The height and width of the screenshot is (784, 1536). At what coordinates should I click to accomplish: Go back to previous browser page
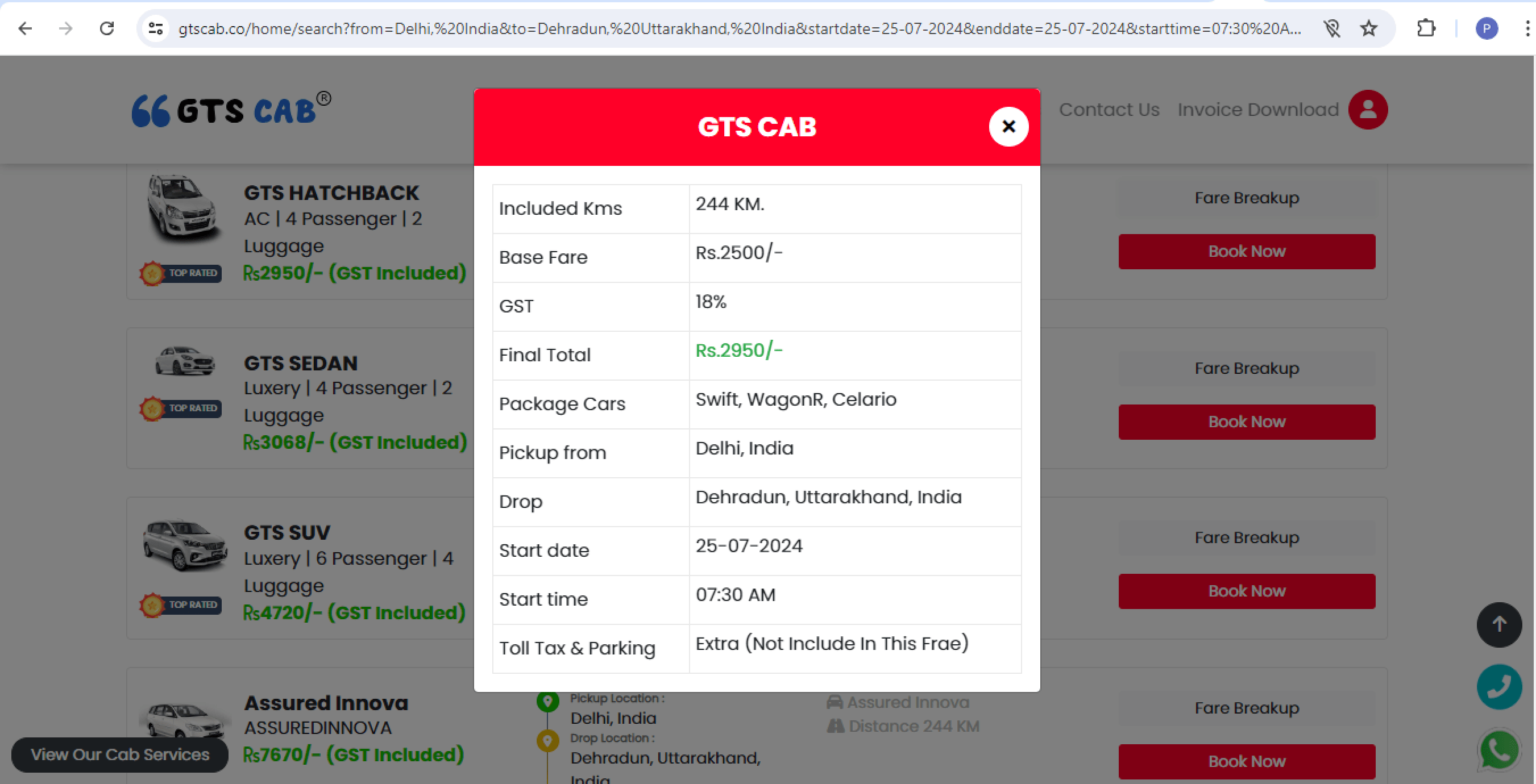pyautogui.click(x=25, y=28)
